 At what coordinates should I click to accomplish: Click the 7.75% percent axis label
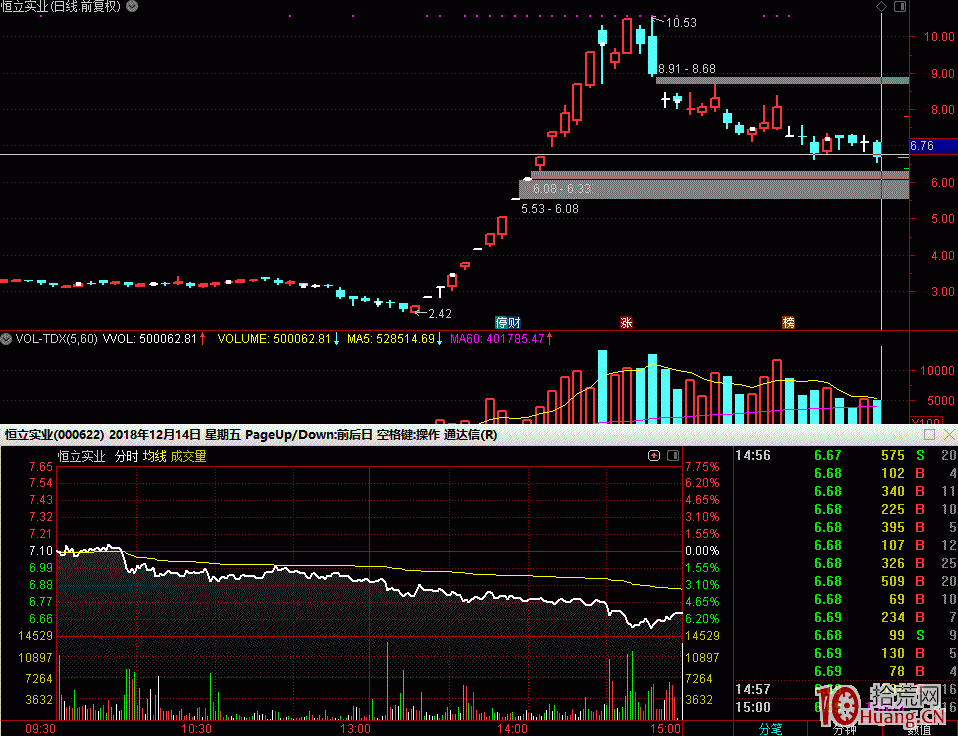pyautogui.click(x=702, y=467)
